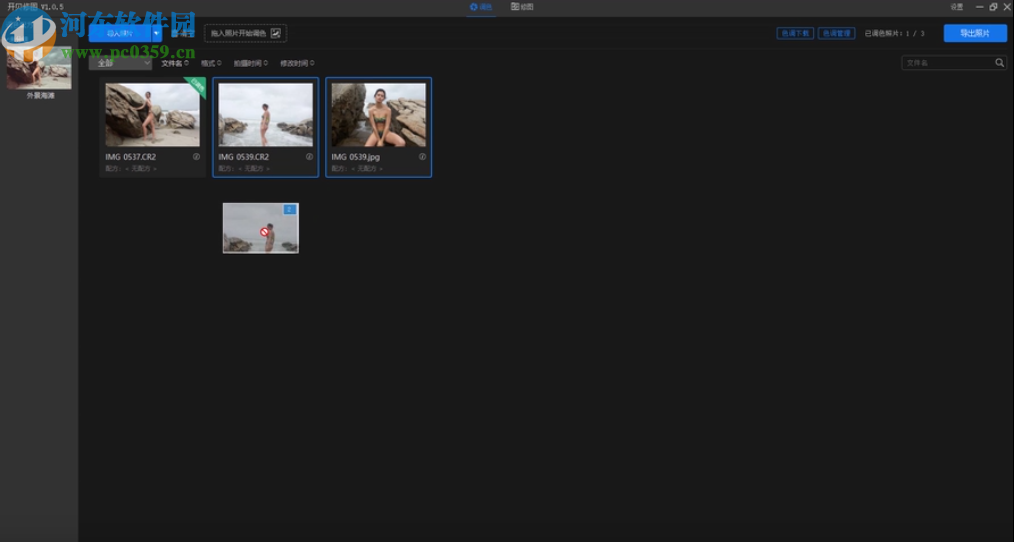Sort photos by 文件名
The height and width of the screenshot is (542, 1014).
point(174,63)
